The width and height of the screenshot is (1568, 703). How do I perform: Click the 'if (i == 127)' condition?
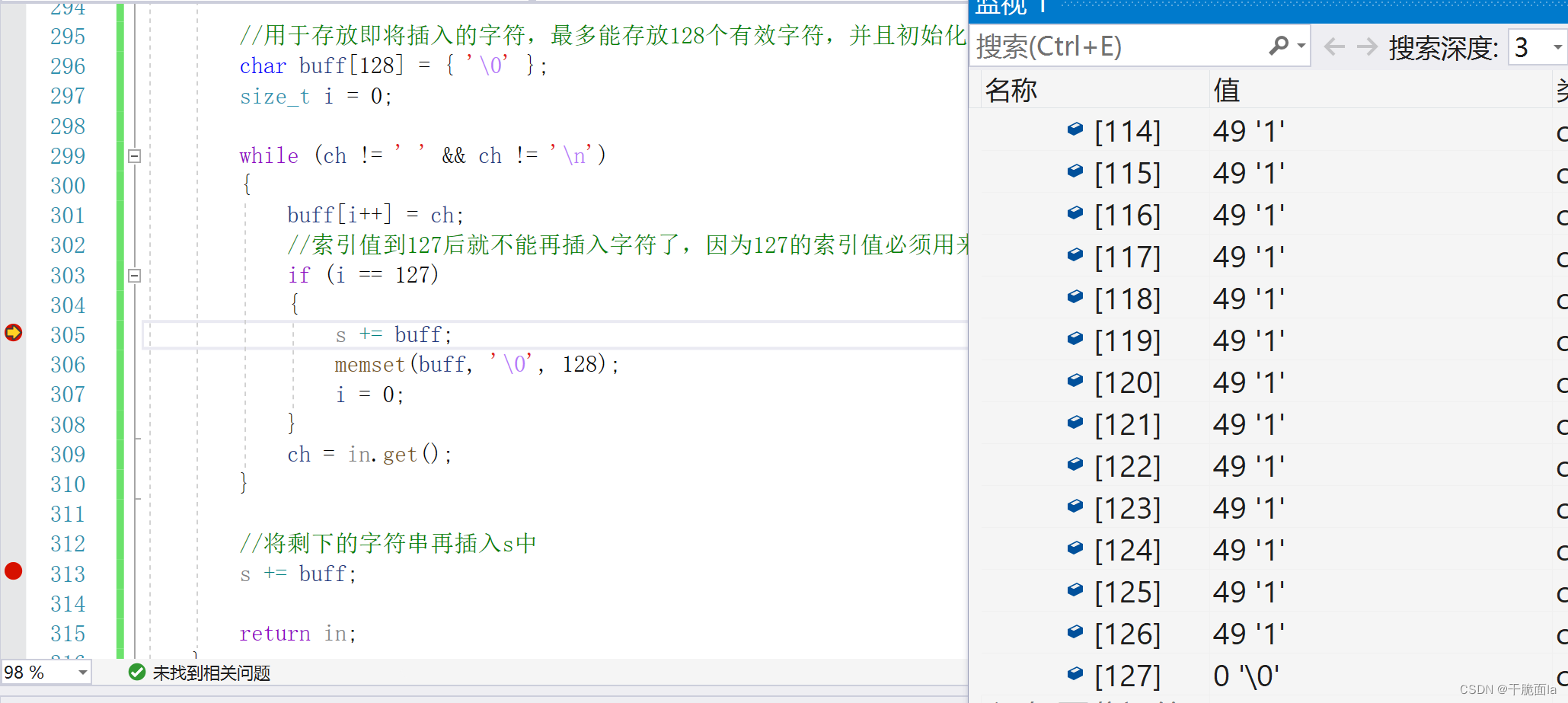(363, 275)
